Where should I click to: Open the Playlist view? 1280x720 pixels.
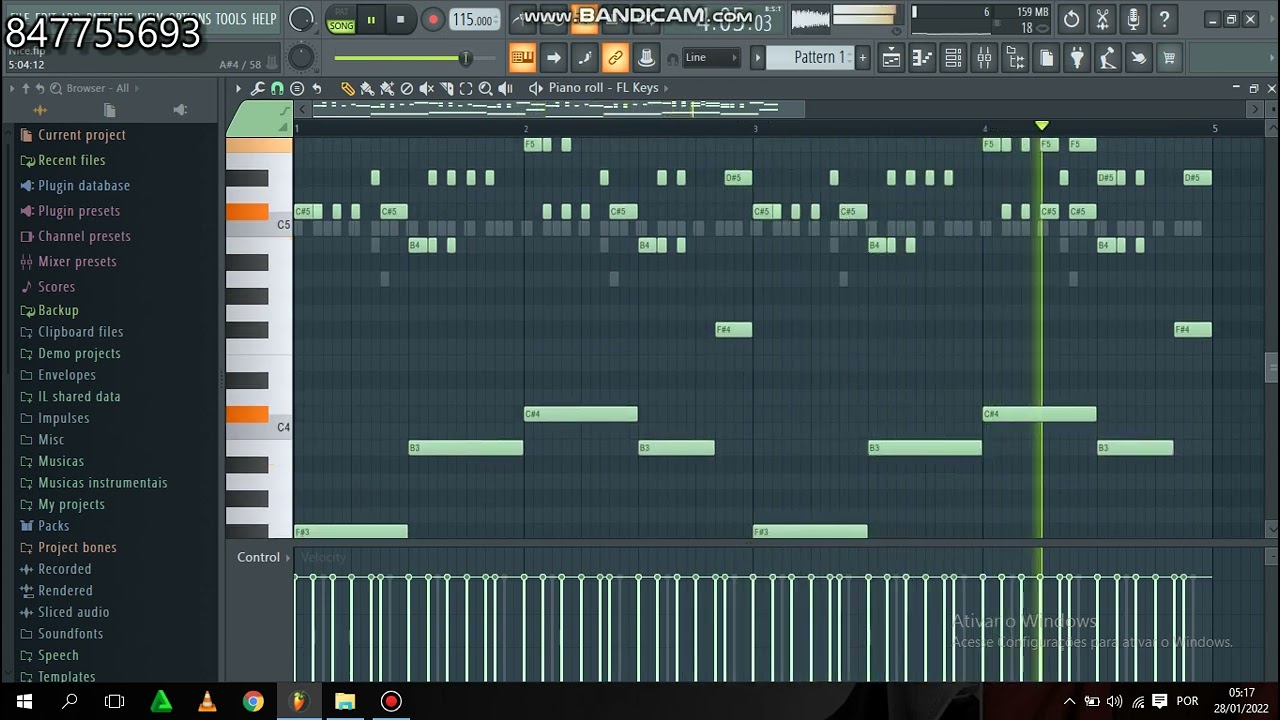point(891,58)
